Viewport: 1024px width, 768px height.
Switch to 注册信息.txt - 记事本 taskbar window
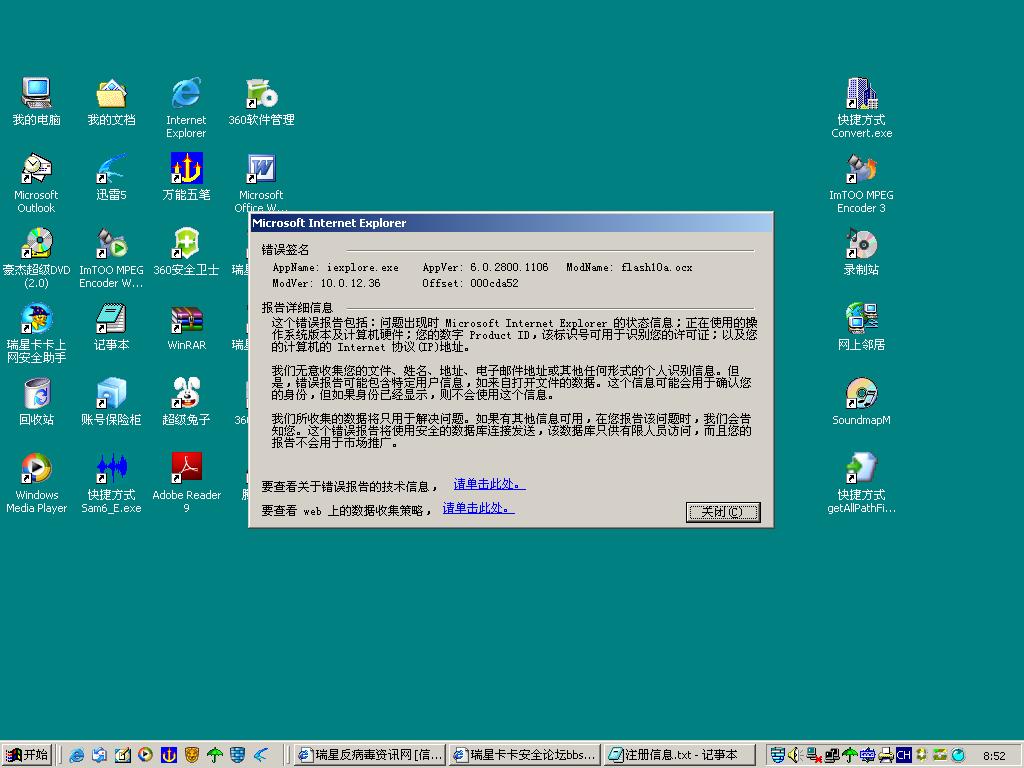point(679,755)
